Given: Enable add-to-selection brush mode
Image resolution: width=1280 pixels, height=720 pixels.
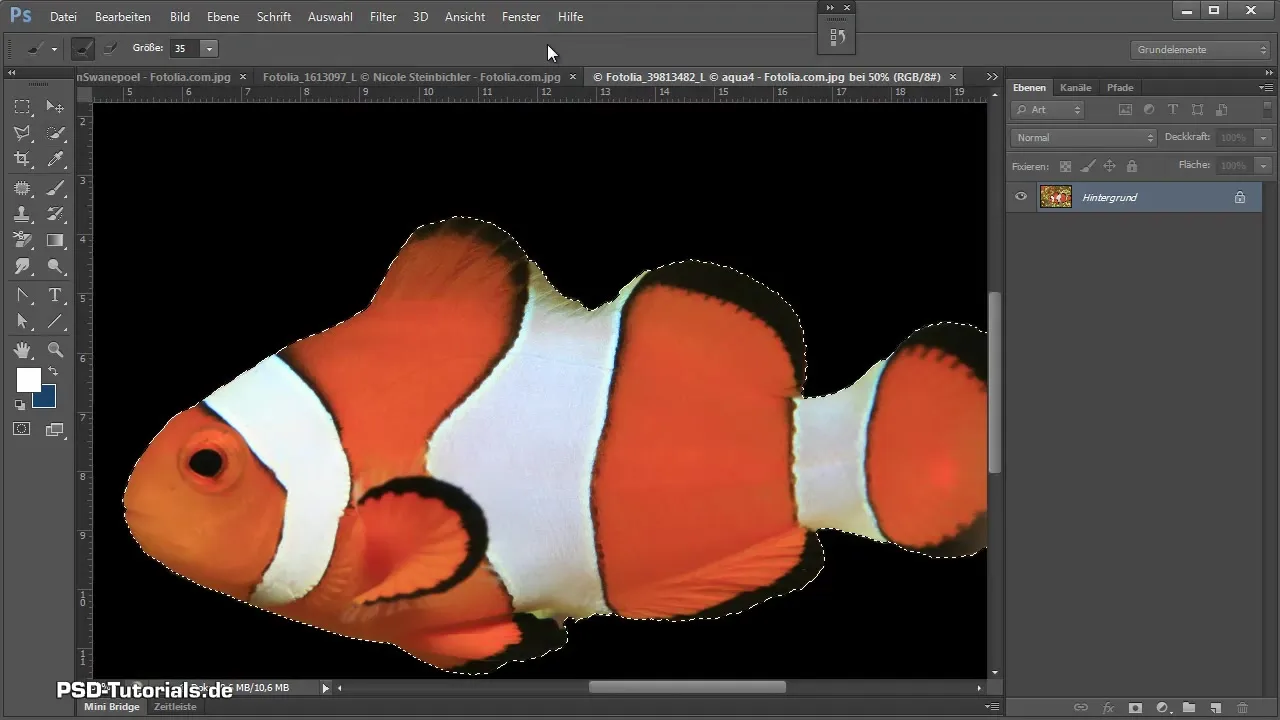Looking at the screenshot, I should (x=84, y=48).
